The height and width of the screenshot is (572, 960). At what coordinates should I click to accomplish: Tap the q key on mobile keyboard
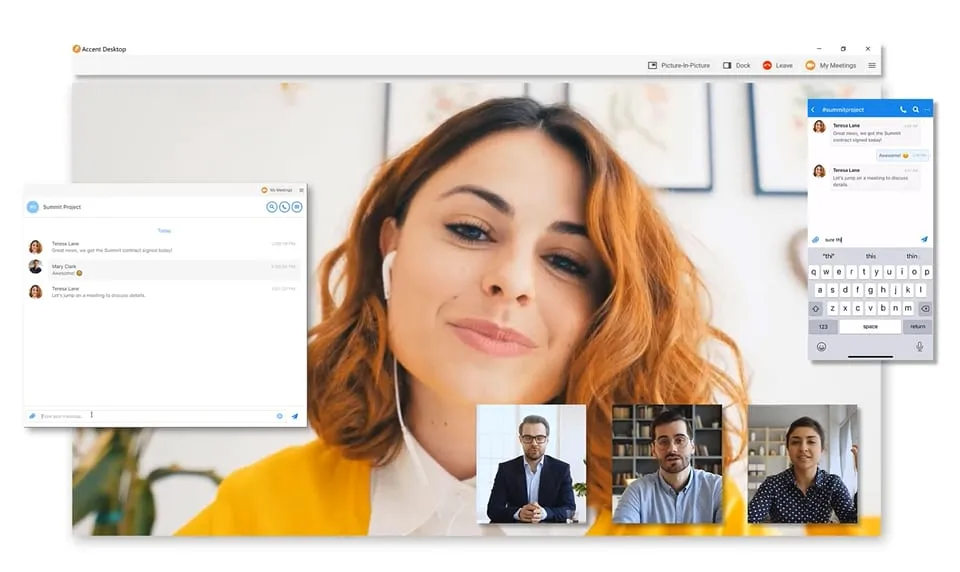814,272
